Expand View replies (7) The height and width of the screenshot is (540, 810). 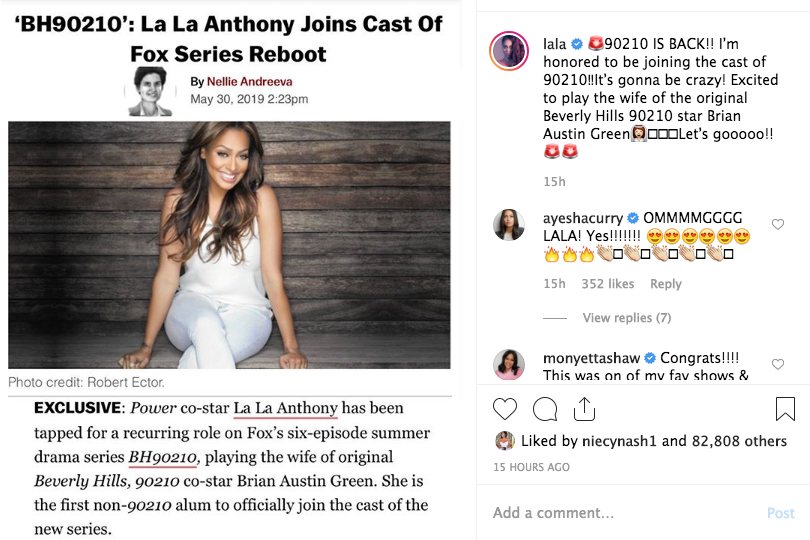coord(626,318)
